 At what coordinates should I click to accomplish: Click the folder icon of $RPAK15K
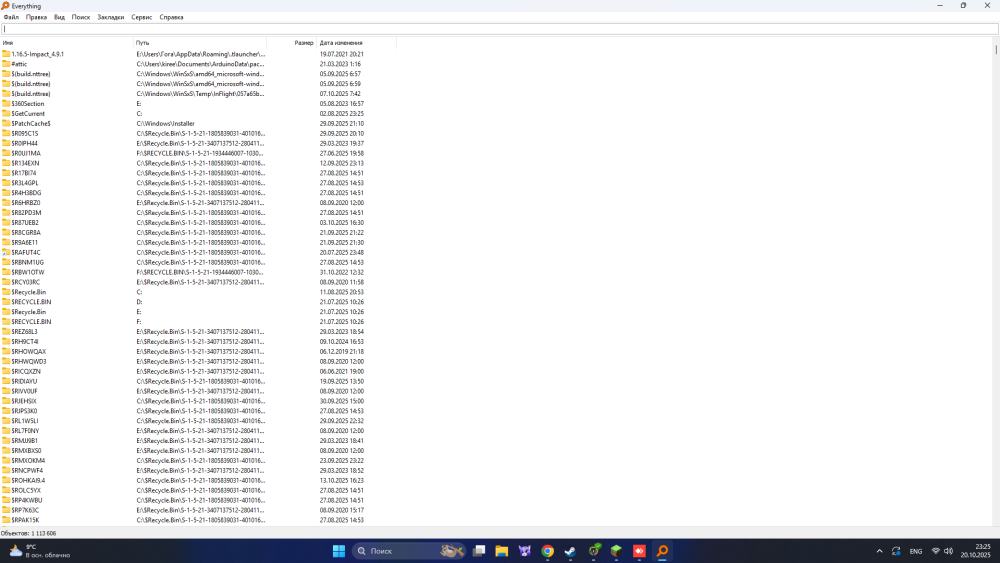tap(6, 520)
